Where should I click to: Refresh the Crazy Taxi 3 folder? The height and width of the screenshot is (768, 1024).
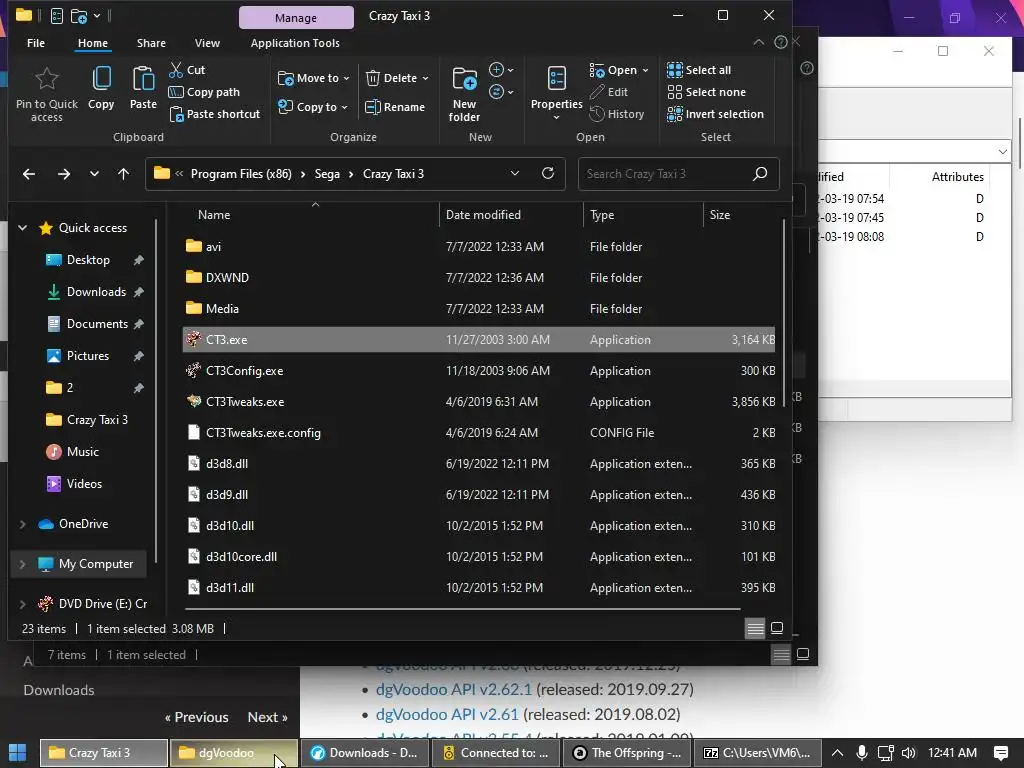(548, 173)
